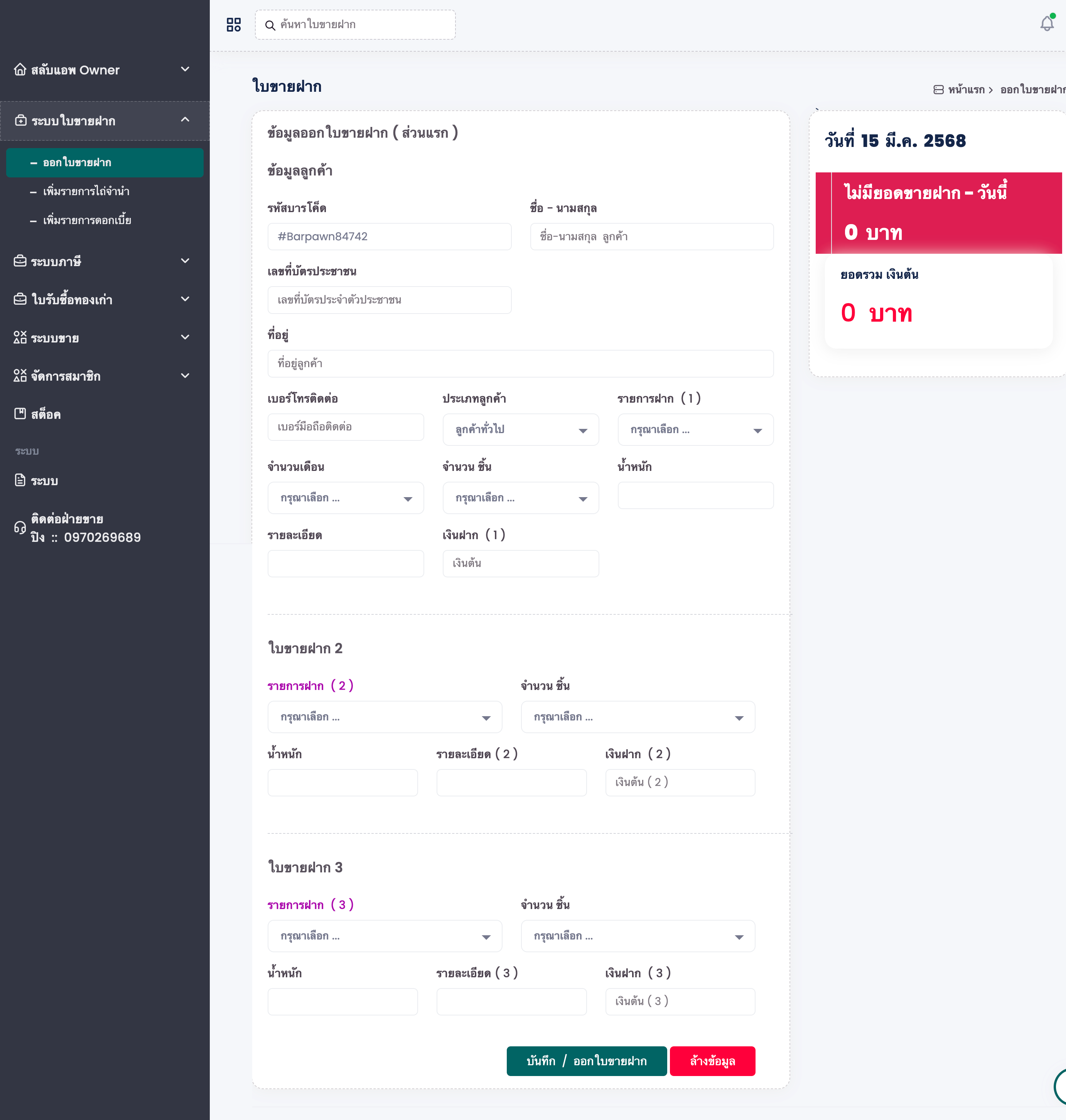Click the search magnifier icon
The image size is (1066, 1120).
[x=270, y=25]
